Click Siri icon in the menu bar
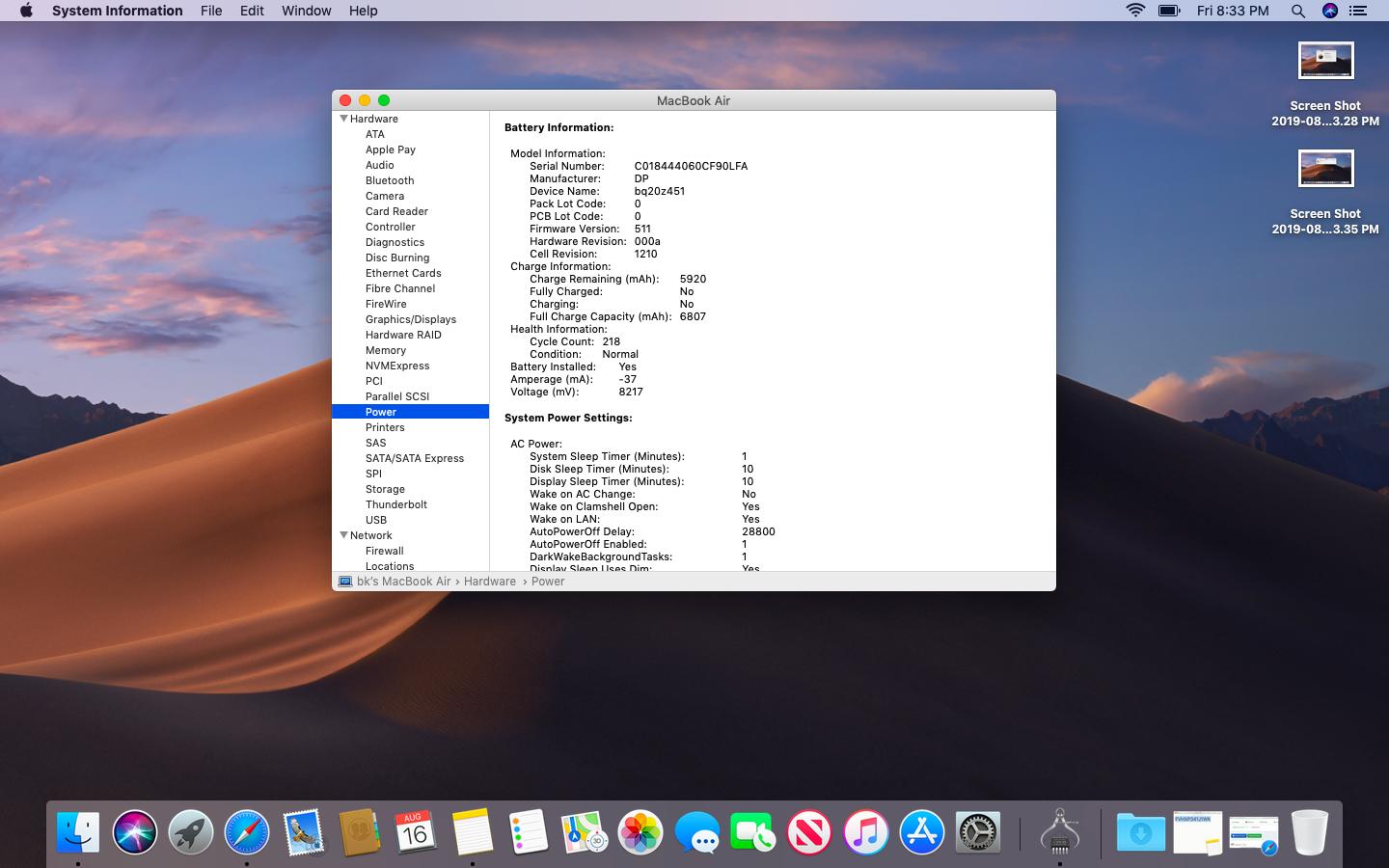1389x868 pixels. [x=1330, y=11]
